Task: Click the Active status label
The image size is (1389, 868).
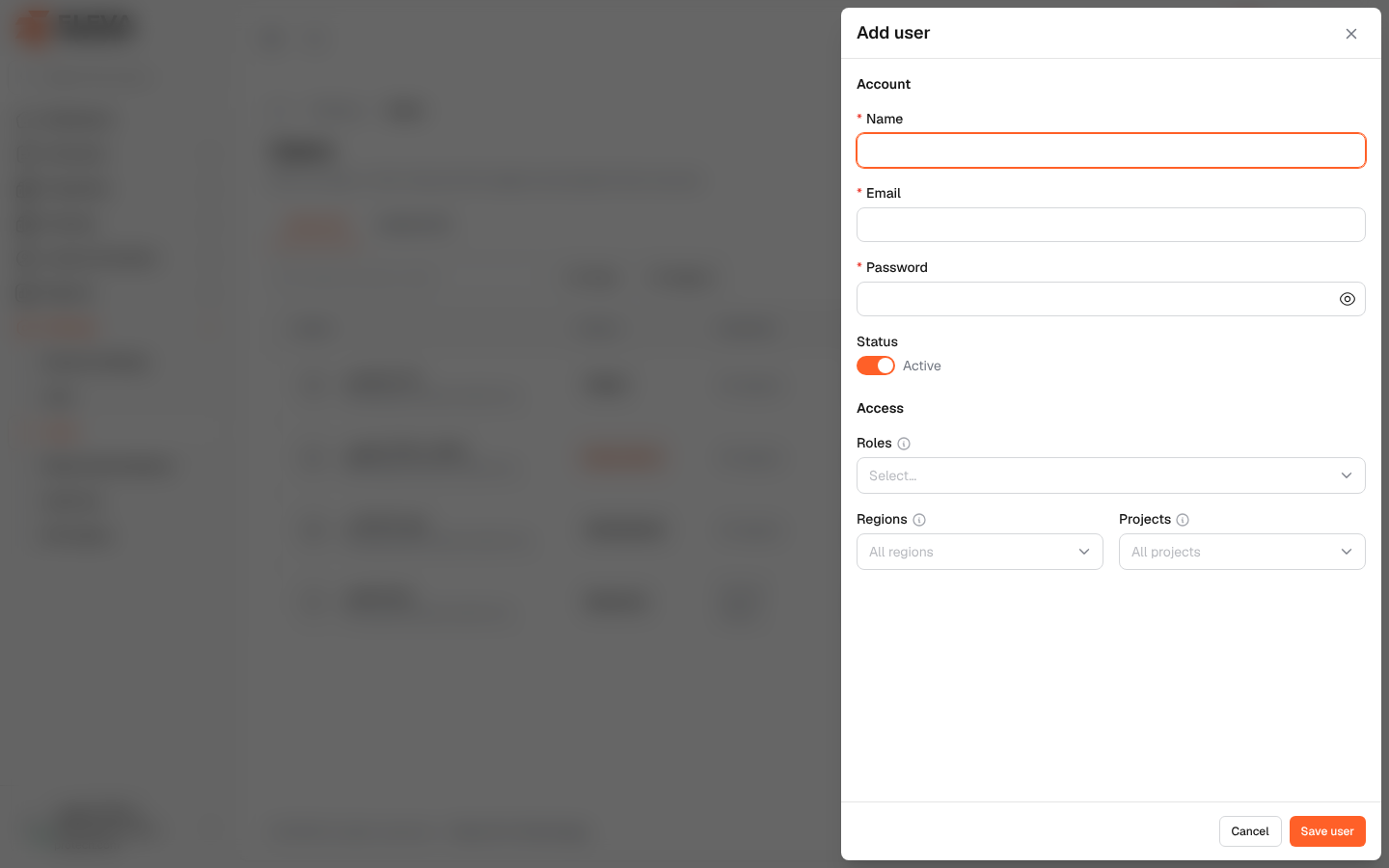Action: (922, 366)
